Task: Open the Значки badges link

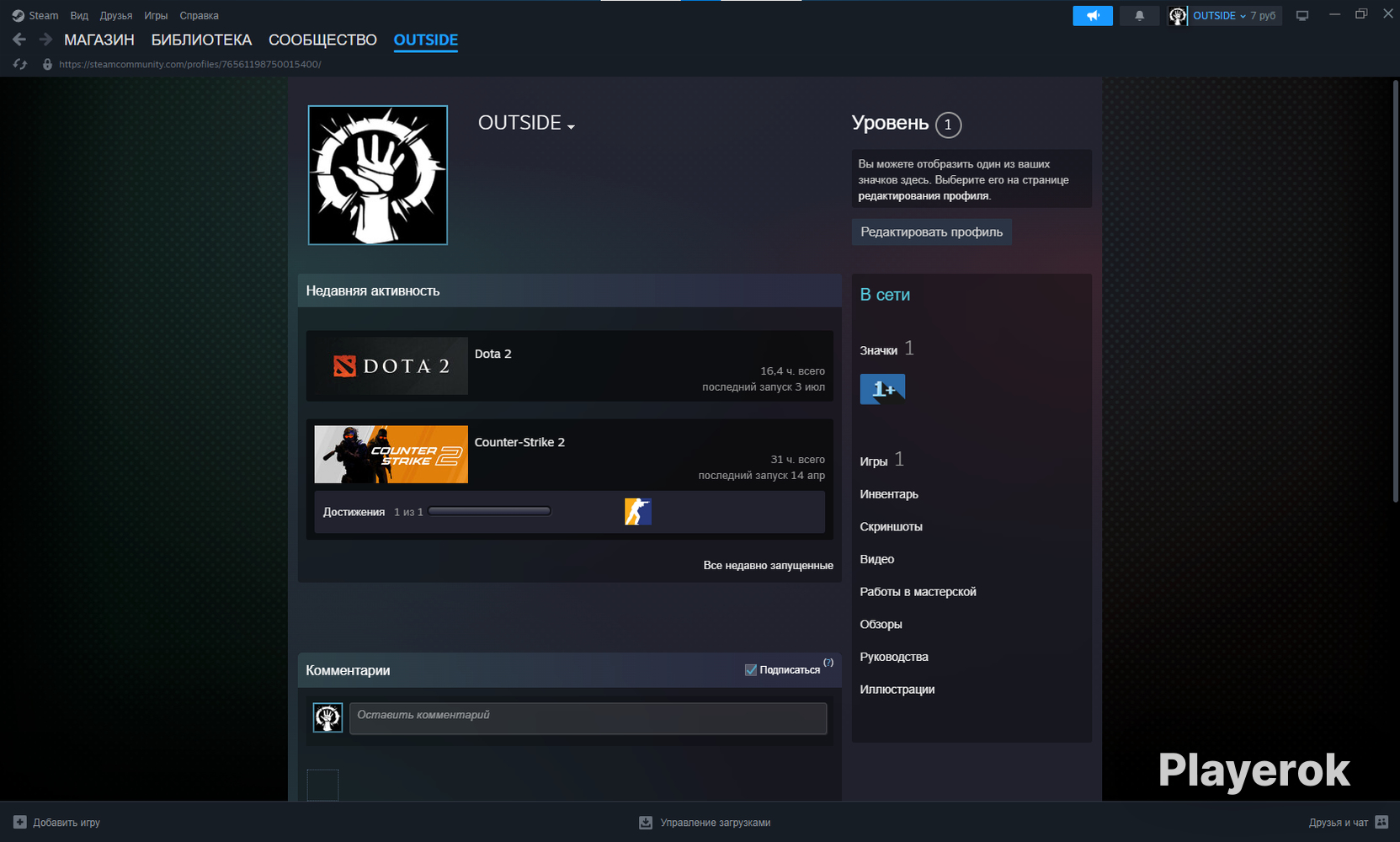Action: [x=879, y=350]
